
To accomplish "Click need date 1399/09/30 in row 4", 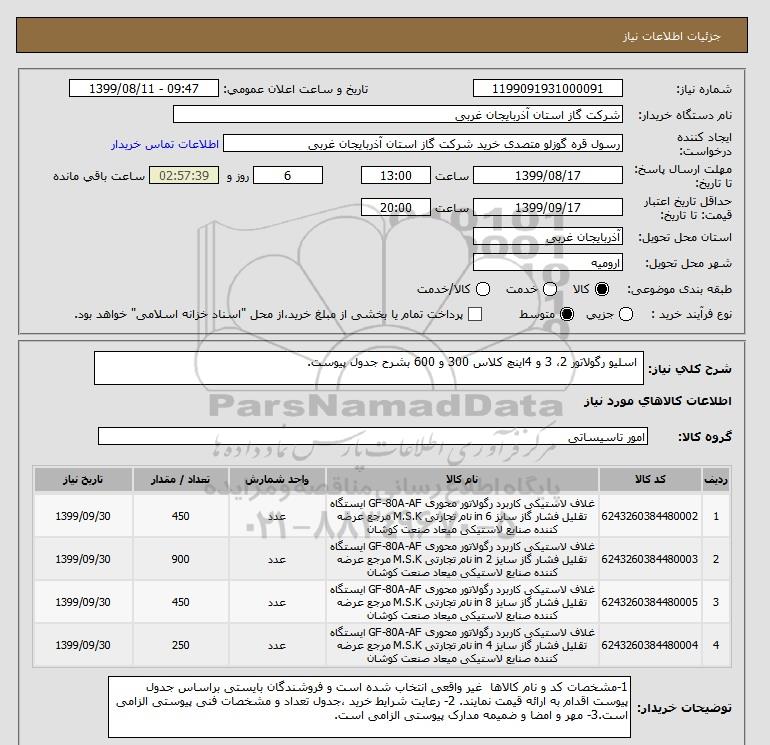I will tap(83, 645).
